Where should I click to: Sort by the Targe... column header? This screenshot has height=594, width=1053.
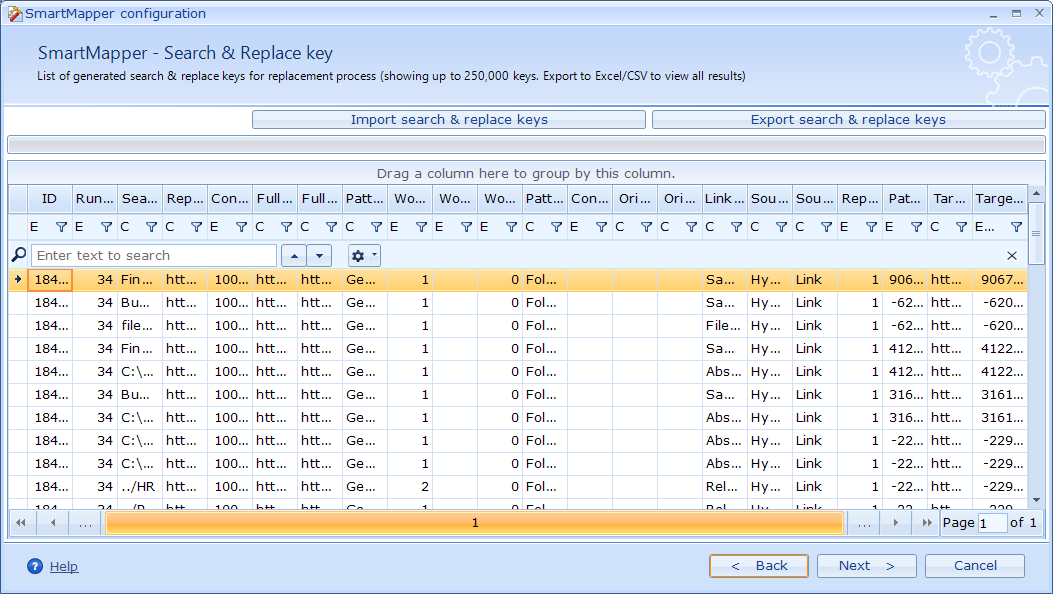pos(999,199)
